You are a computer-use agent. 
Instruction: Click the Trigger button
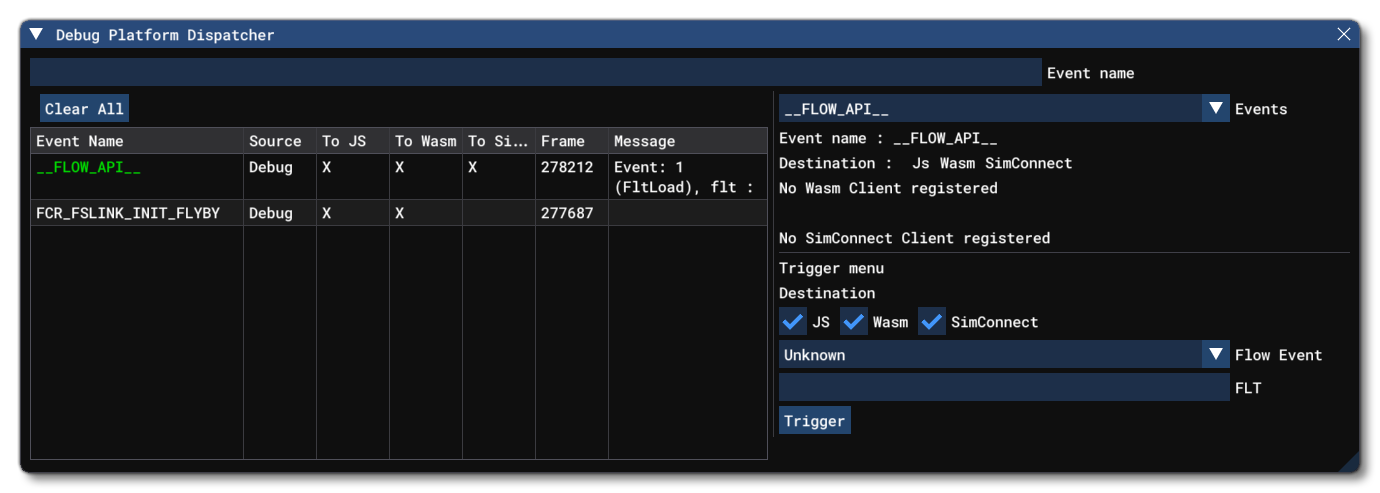tap(815, 421)
